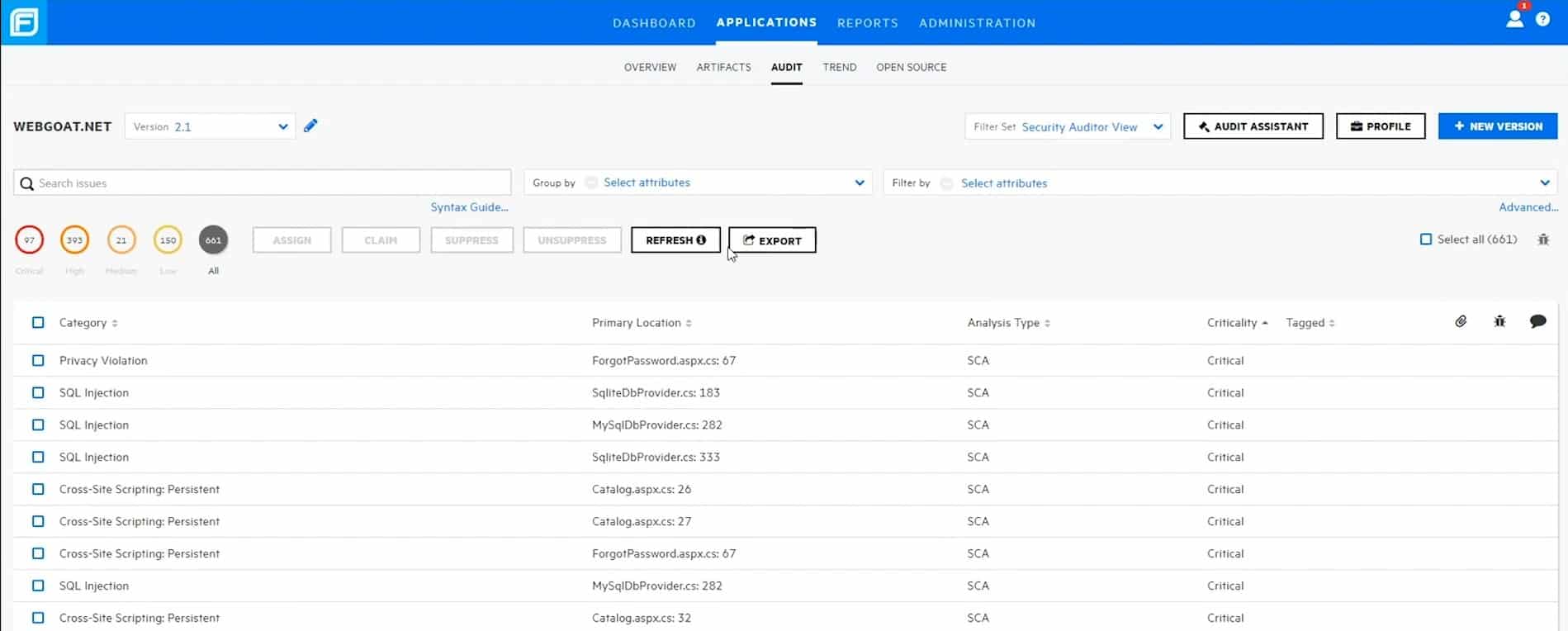This screenshot has width=1568, height=631.
Task: Check the Select all (661) checkbox
Action: tap(1425, 240)
